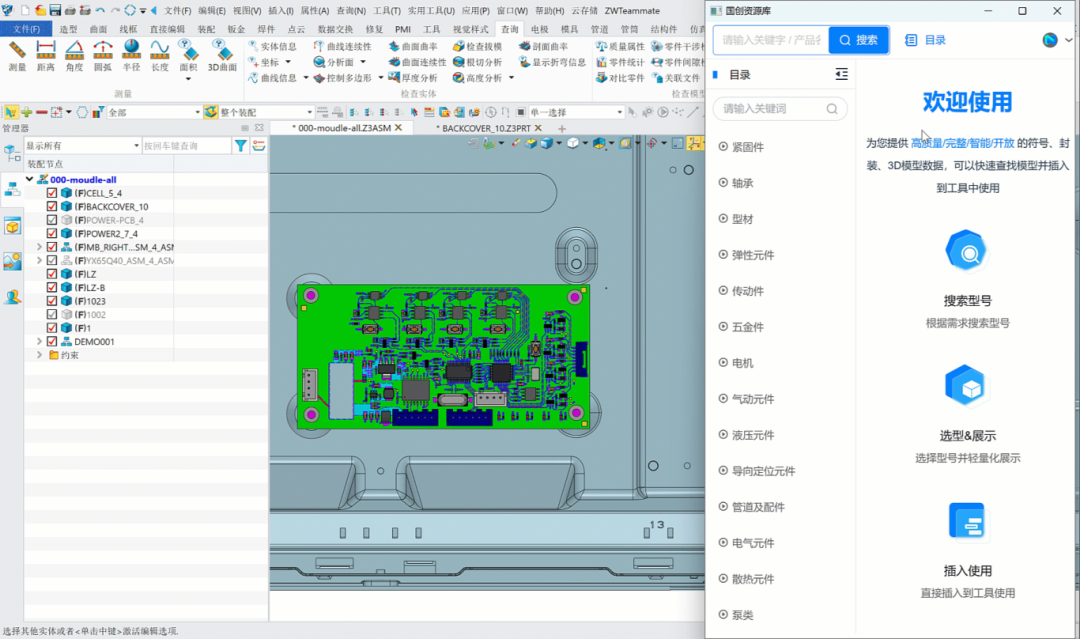Collapse the 000-moudle-all root node
1080x639 pixels.
(30, 179)
